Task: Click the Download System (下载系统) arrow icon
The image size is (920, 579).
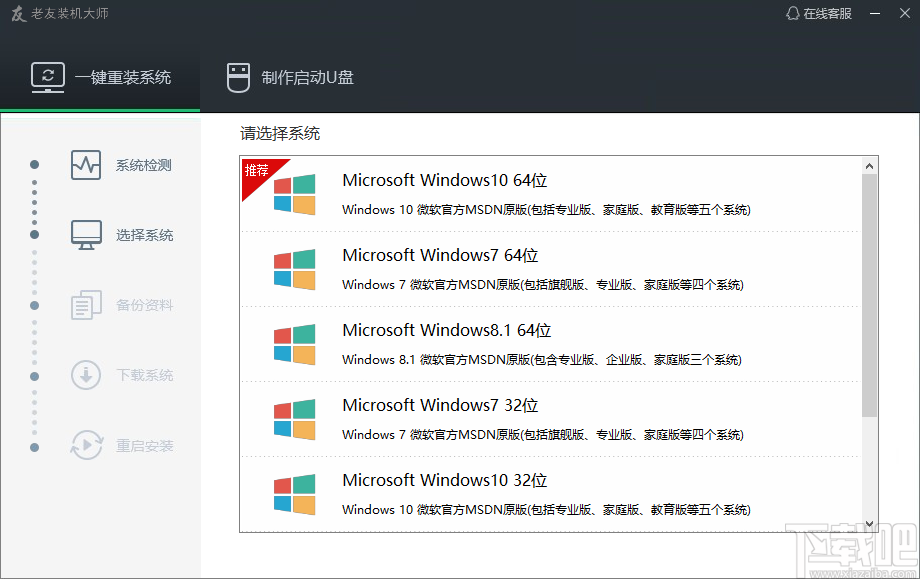Action: [86, 375]
